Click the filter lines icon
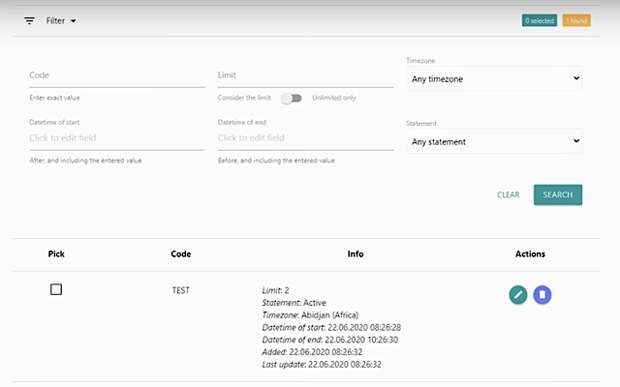Viewport: 620px width, 387px height. coord(29,21)
